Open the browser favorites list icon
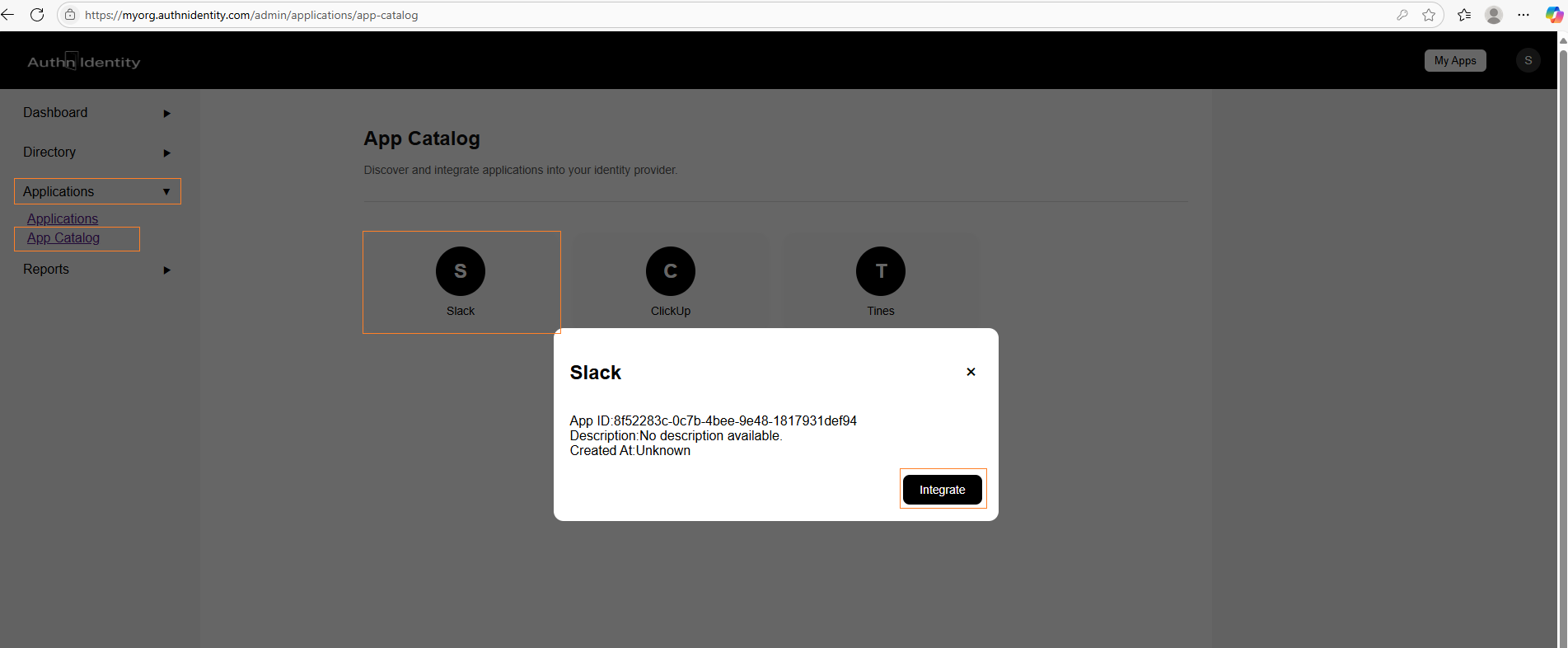The height and width of the screenshot is (648, 1568). click(x=1464, y=15)
